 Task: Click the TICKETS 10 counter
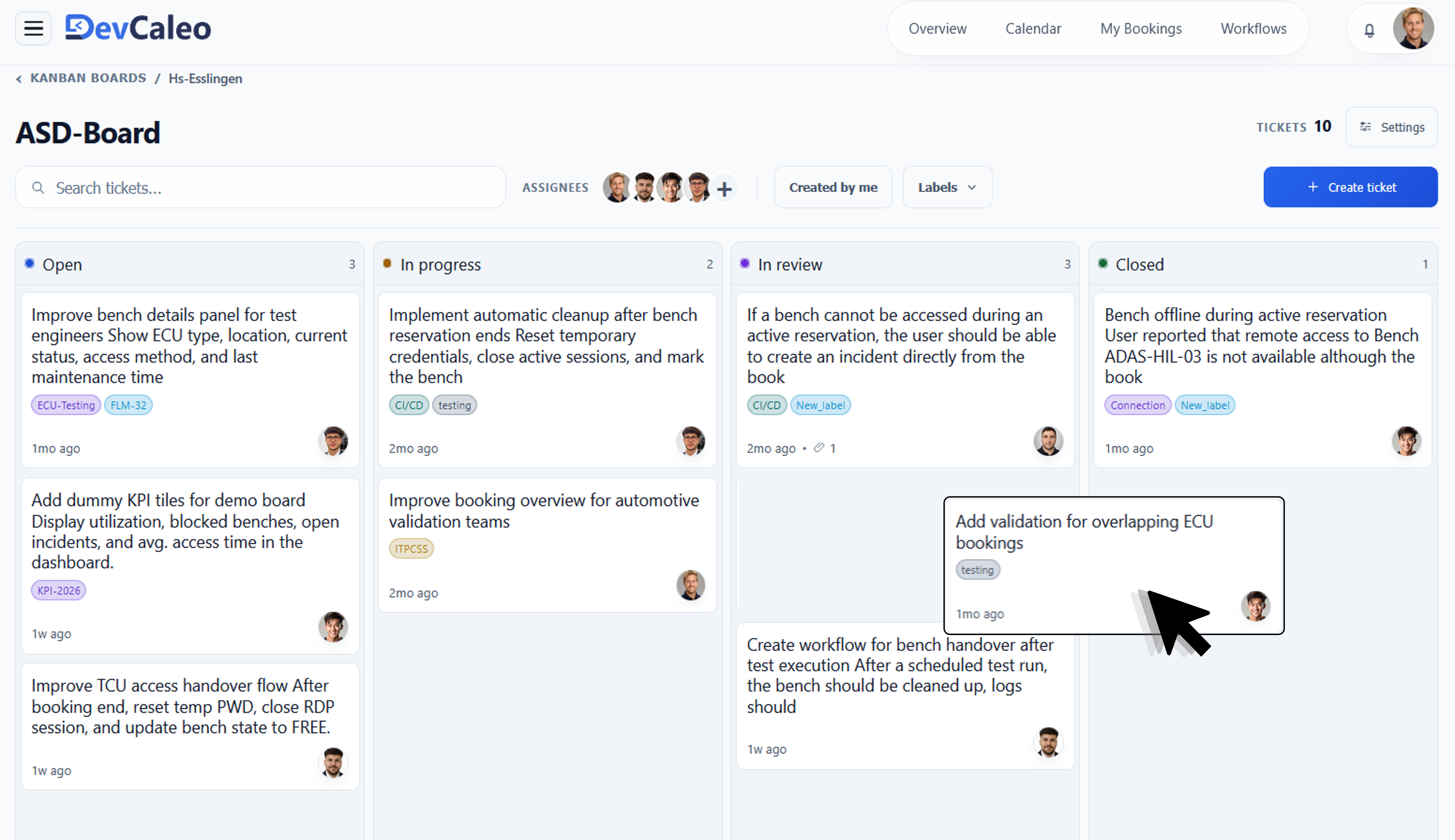point(1293,127)
